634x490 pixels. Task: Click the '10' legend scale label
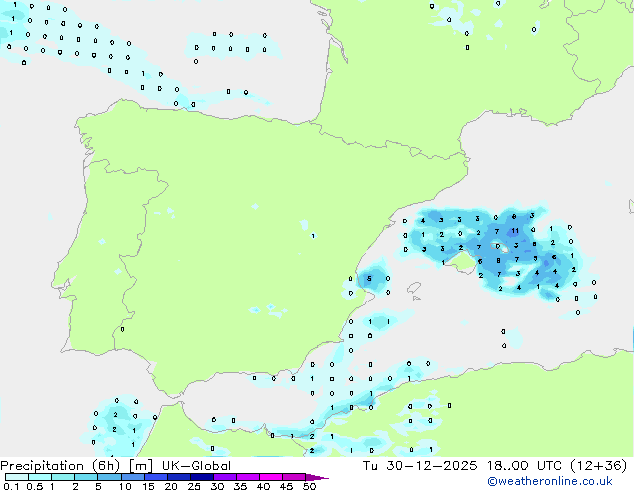pos(125,486)
